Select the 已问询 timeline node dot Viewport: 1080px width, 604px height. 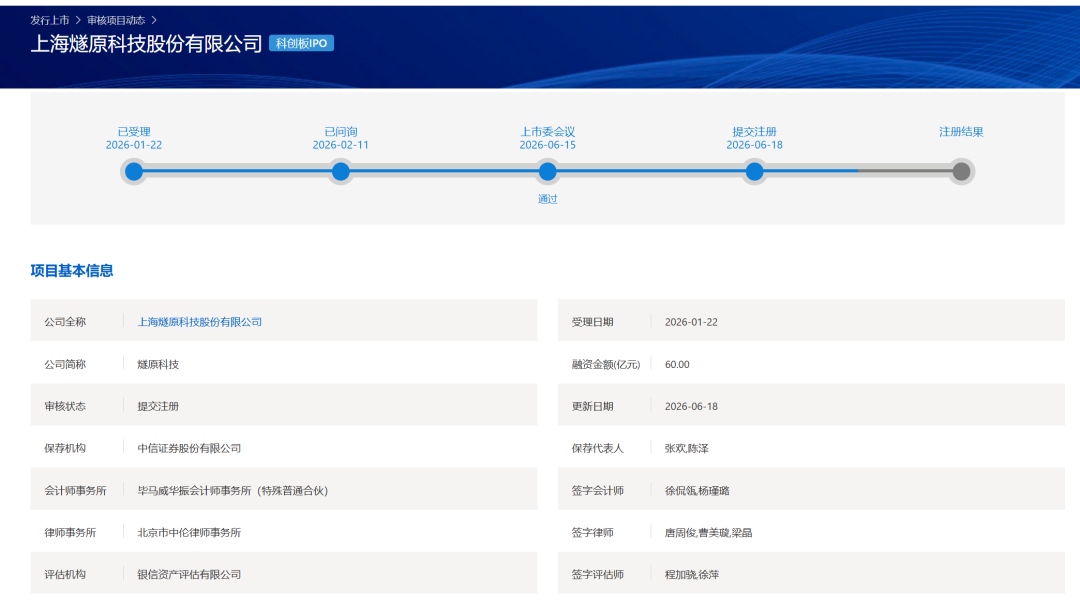(x=340, y=171)
